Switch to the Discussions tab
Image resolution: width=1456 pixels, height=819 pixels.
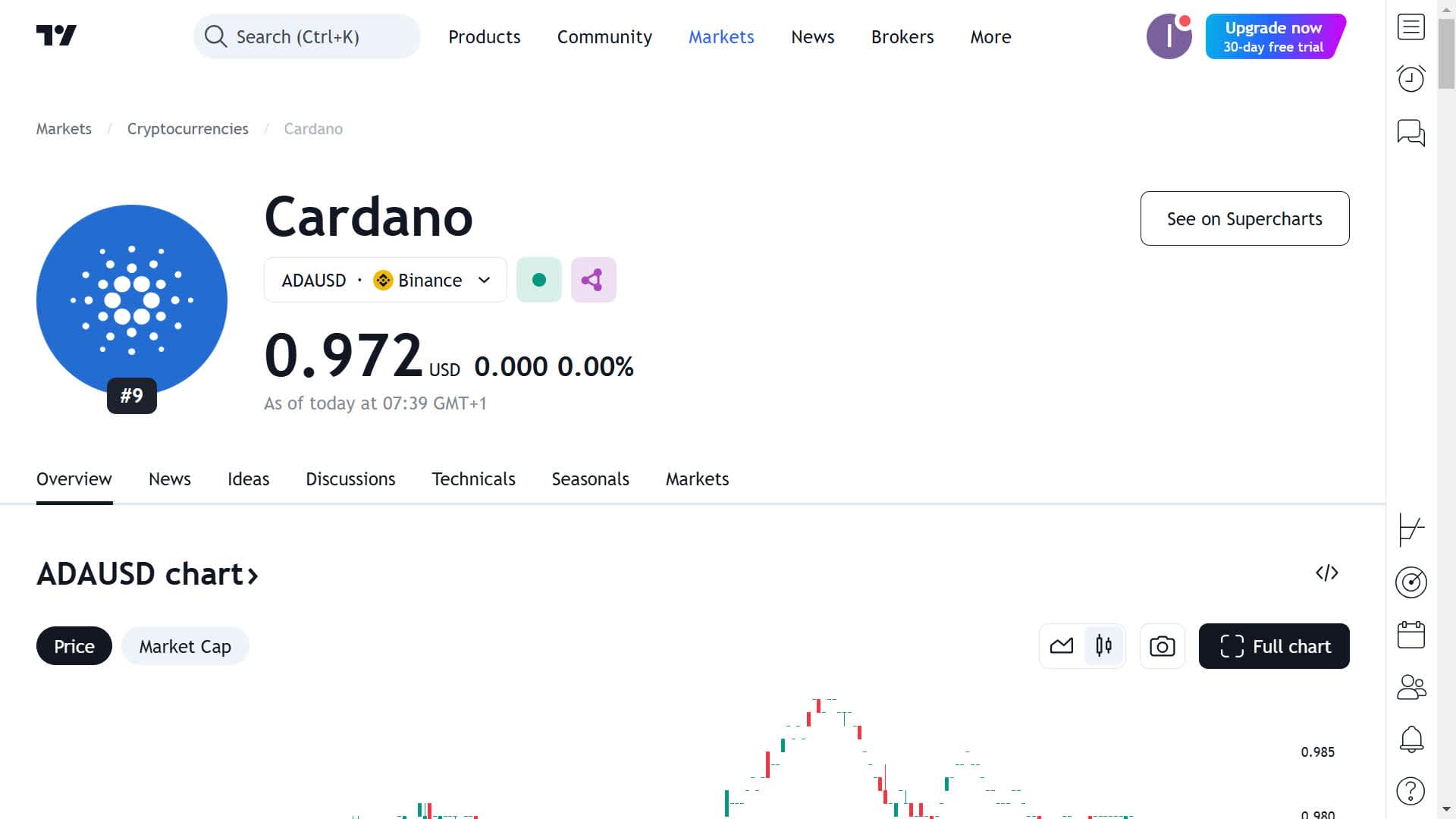[x=350, y=479]
